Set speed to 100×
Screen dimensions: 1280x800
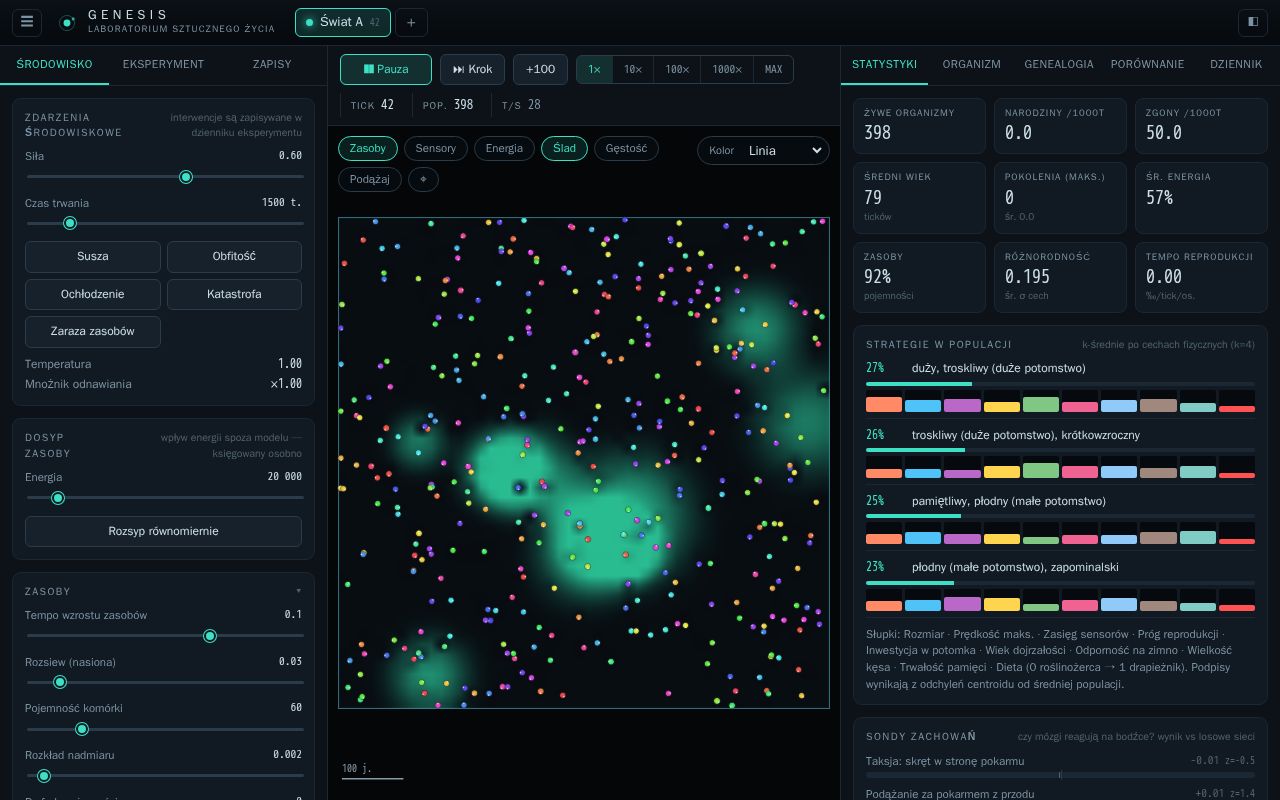coord(677,69)
